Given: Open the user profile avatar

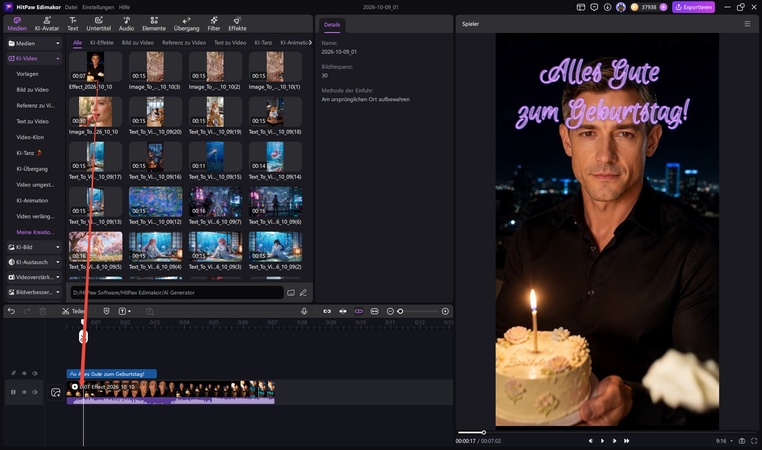Looking at the screenshot, I should 621,7.
